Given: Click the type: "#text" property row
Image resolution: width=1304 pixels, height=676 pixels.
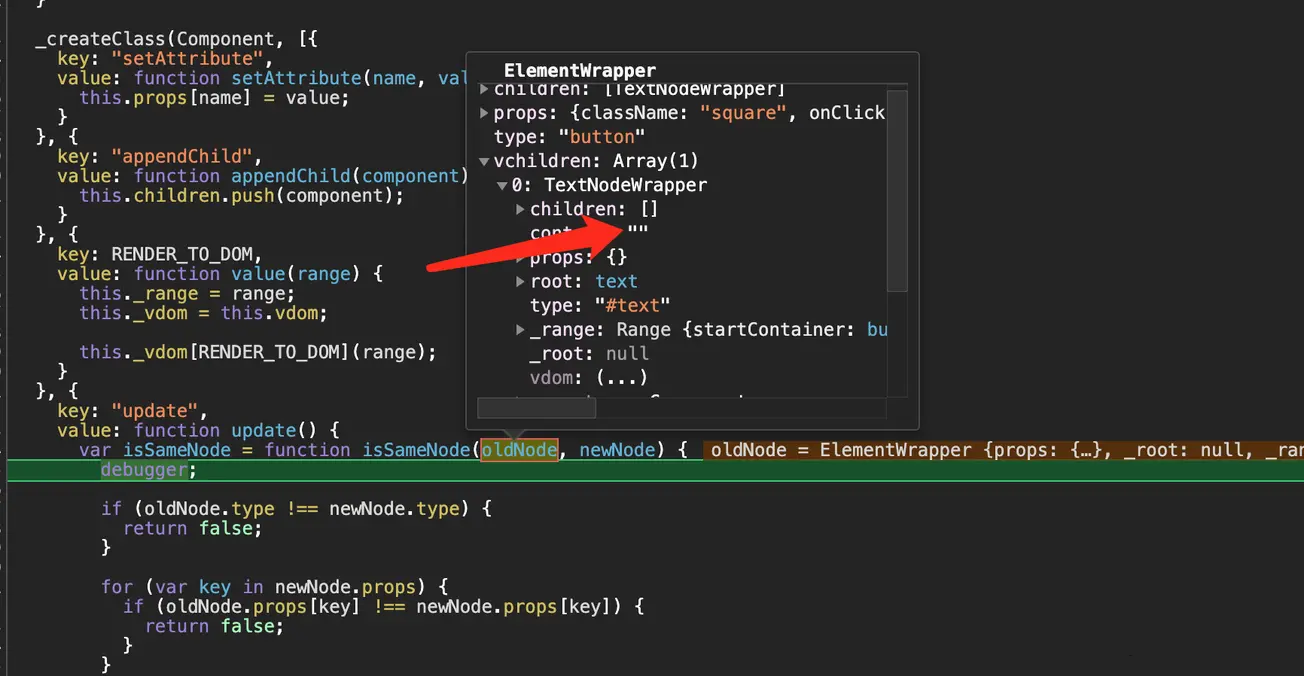Looking at the screenshot, I should click(x=600, y=305).
